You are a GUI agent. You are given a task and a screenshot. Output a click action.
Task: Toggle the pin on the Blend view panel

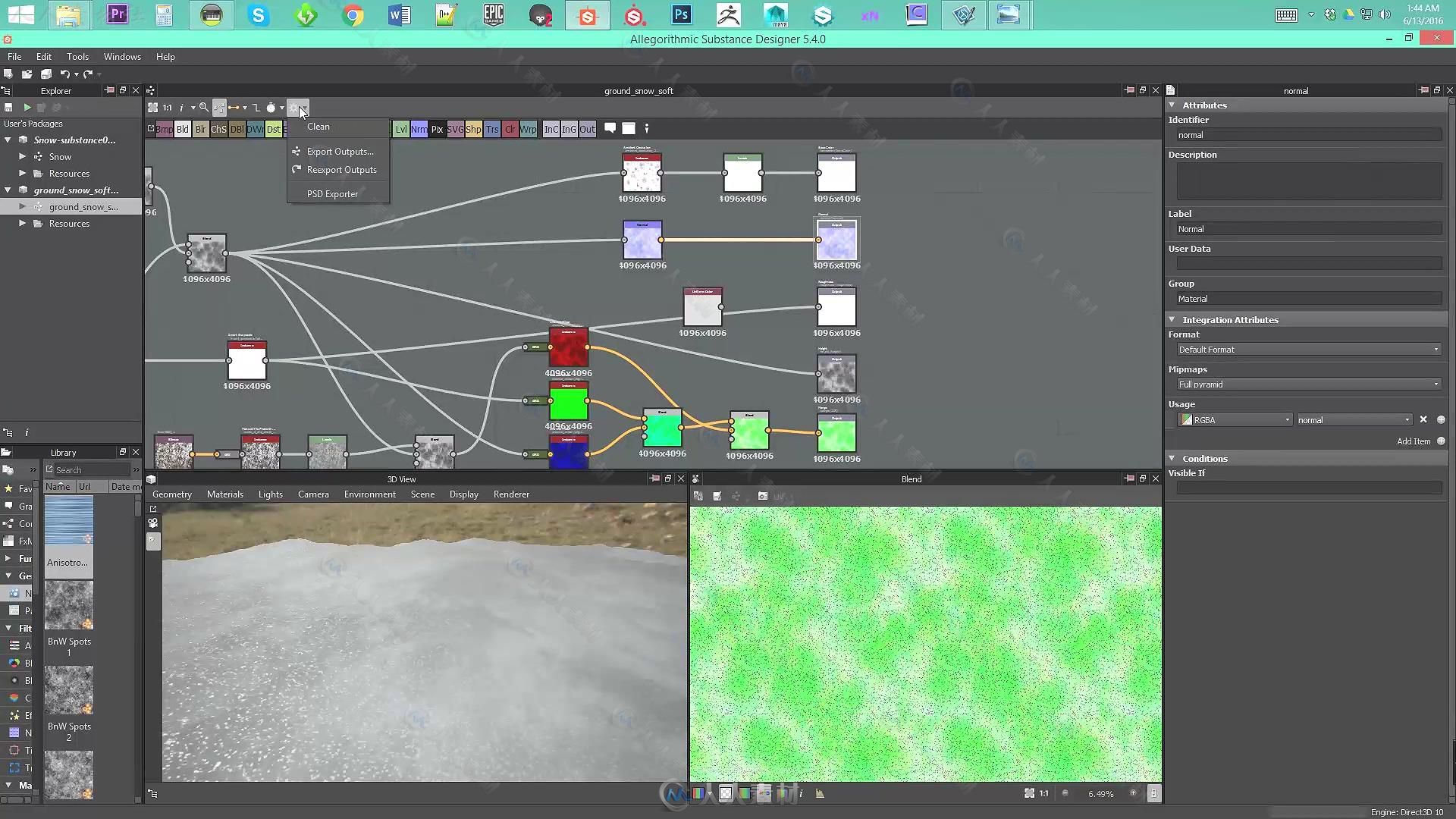[1129, 479]
